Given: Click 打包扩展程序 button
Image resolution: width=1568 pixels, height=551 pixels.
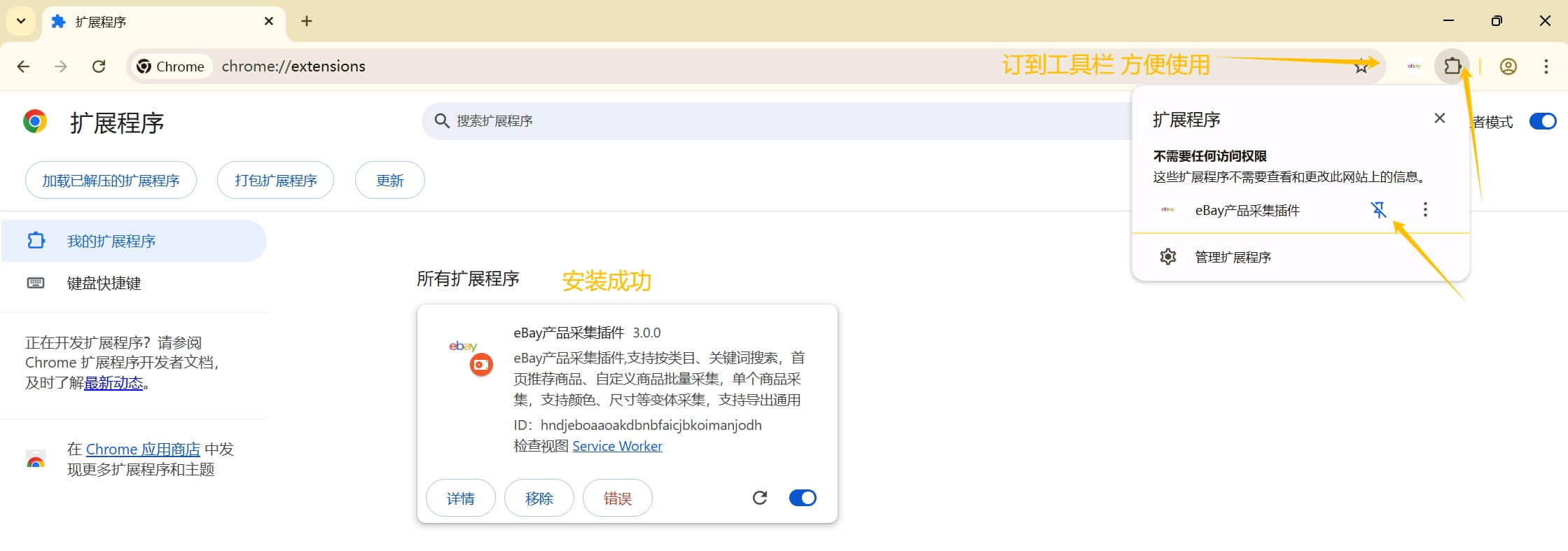Looking at the screenshot, I should 275,181.
